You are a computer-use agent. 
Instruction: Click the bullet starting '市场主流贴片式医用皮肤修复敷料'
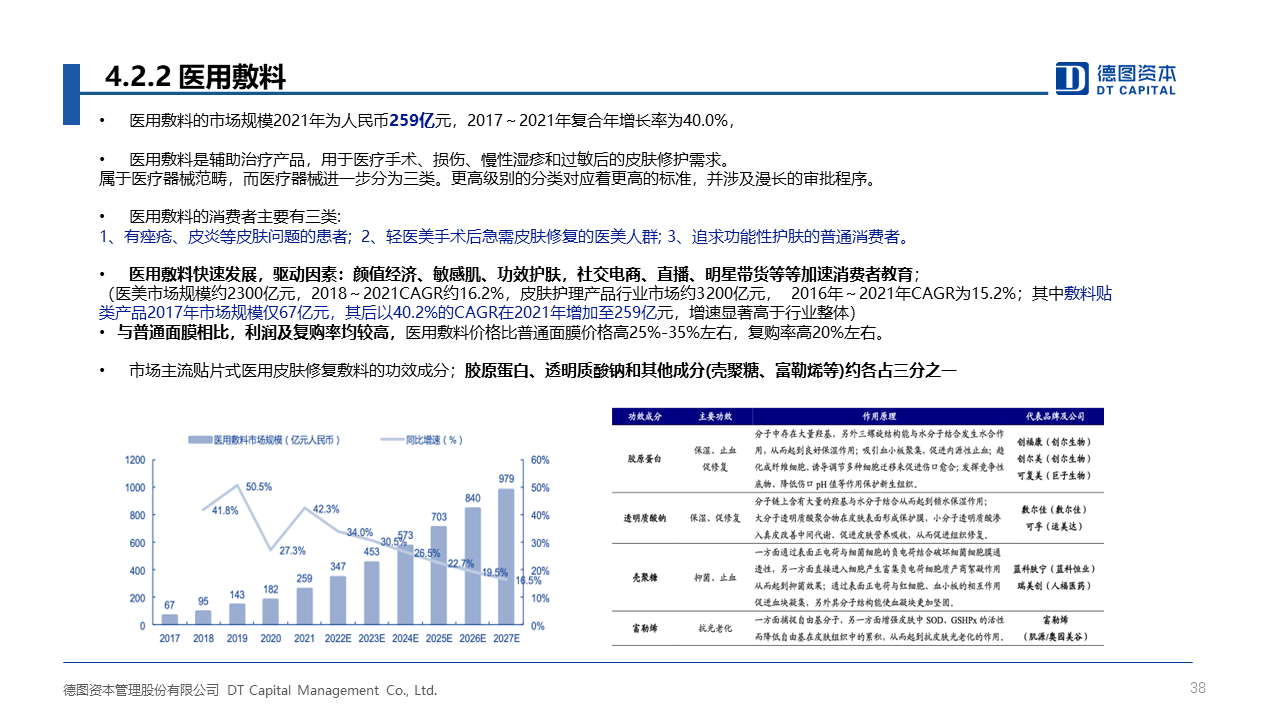tap(543, 370)
